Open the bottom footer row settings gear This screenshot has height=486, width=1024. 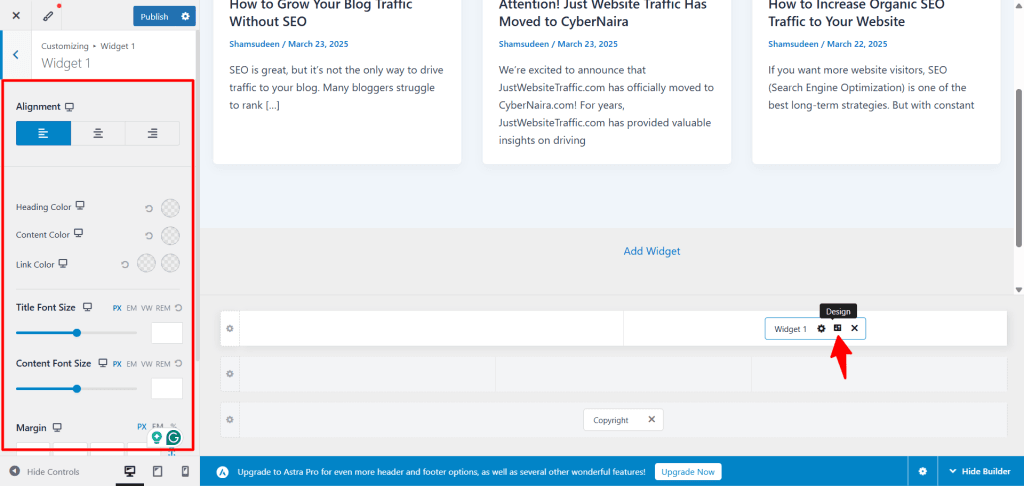[230, 420]
